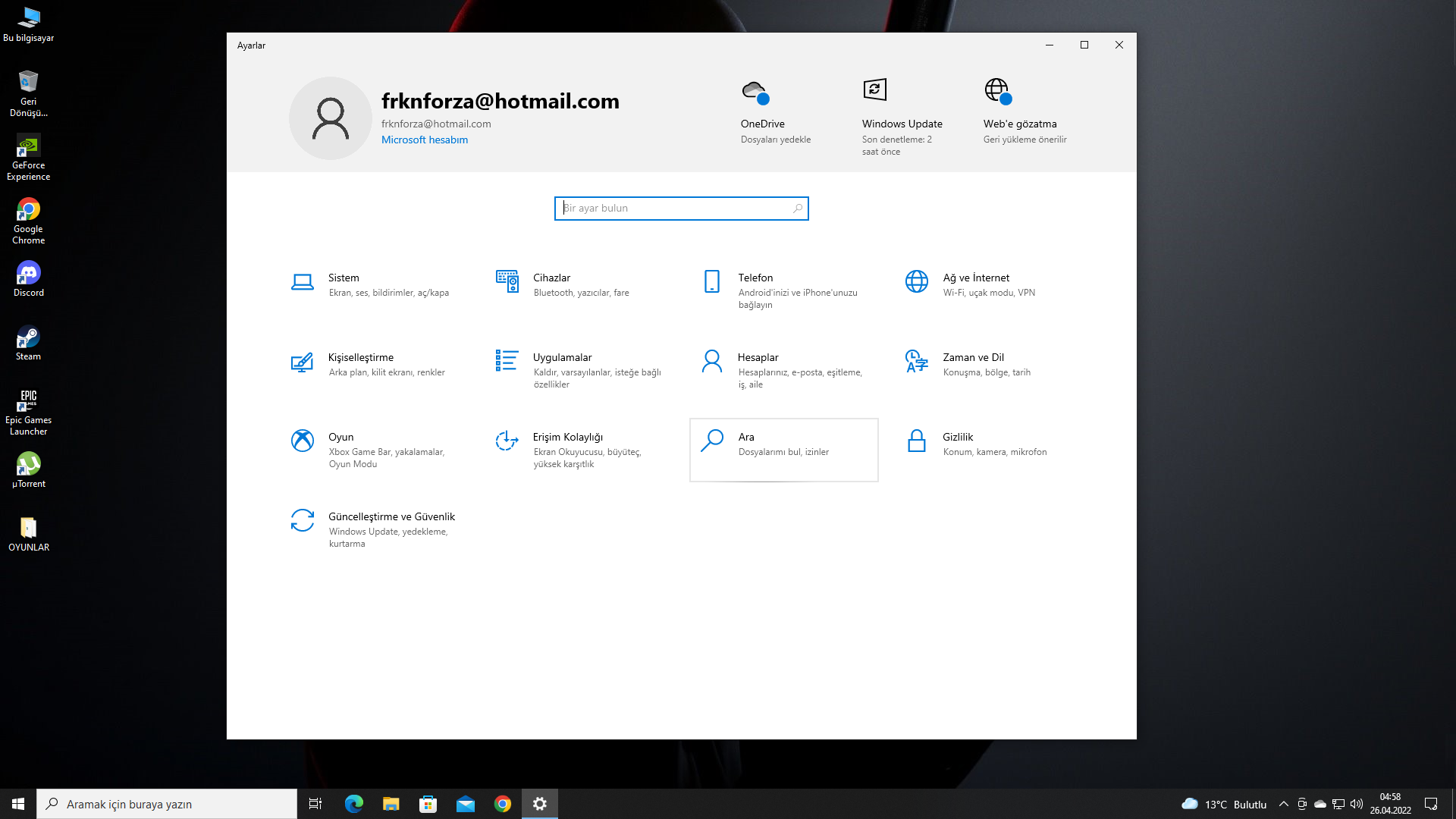
Task: Open the Oyun Xbox icon
Action: point(303,441)
